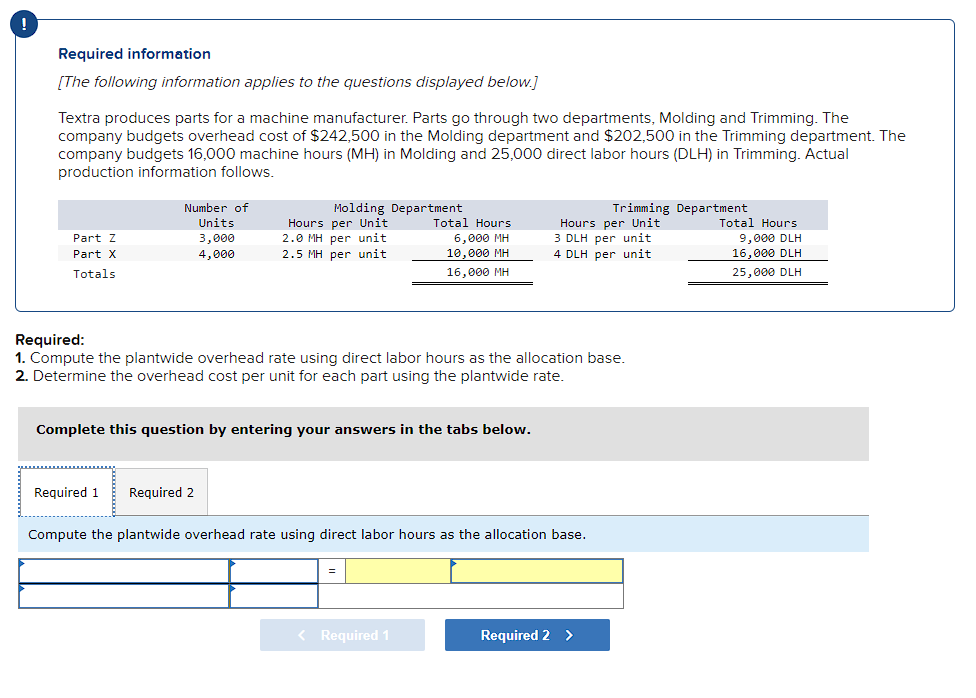This screenshot has height=698, width=976.
Task: Click the equals sign cell
Action: pyautogui.click(x=332, y=571)
